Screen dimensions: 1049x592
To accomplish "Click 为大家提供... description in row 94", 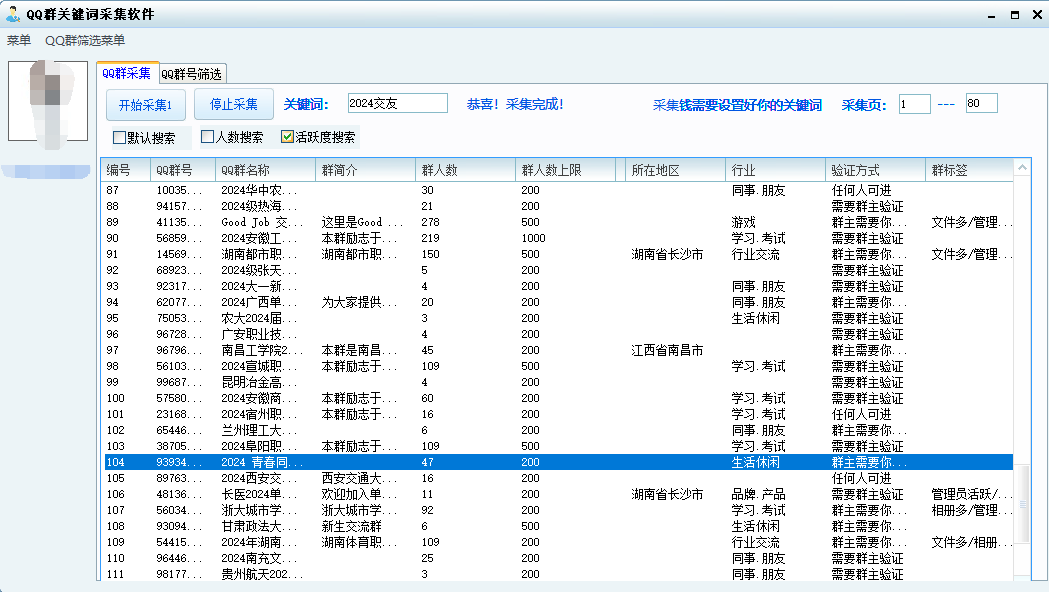I will pyautogui.click(x=359, y=302).
